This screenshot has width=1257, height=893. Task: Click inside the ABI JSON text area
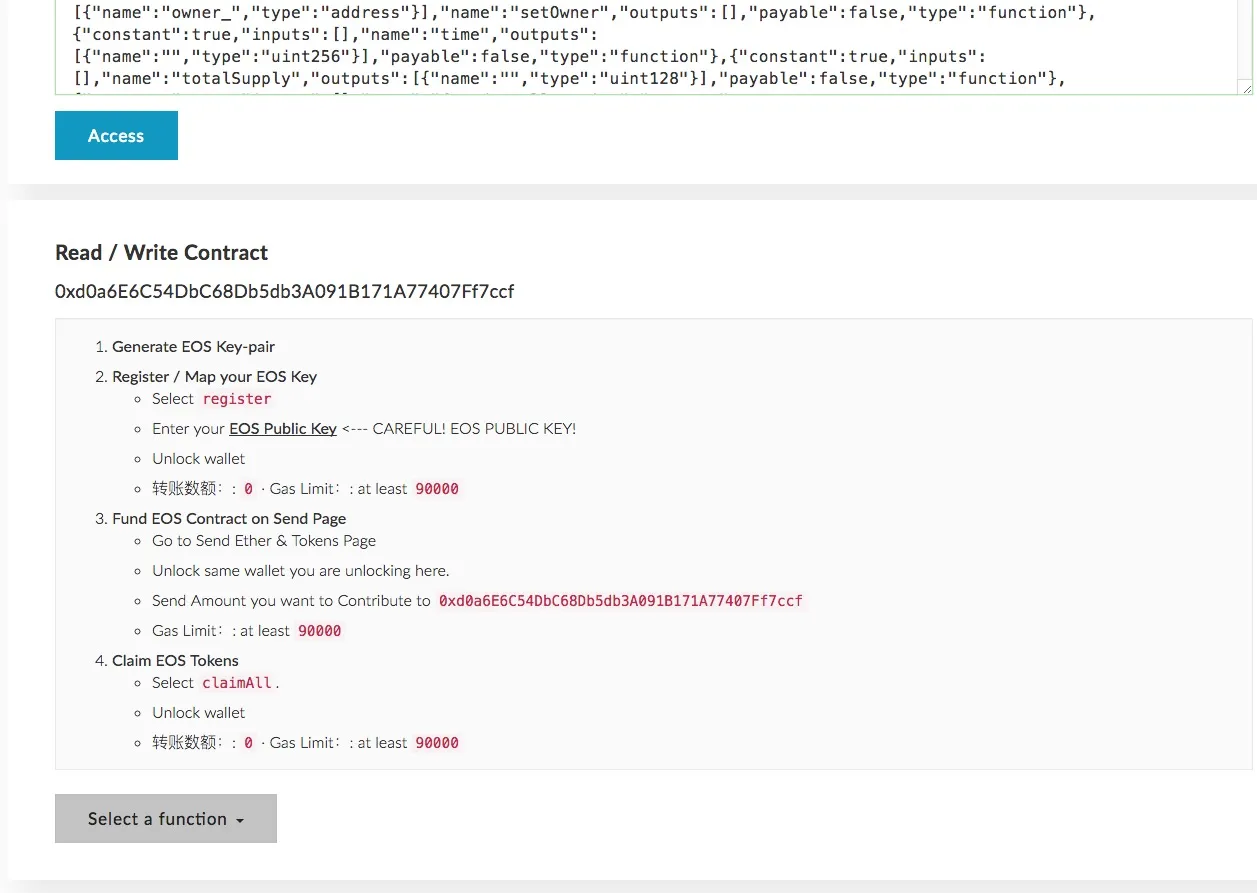coord(654,47)
